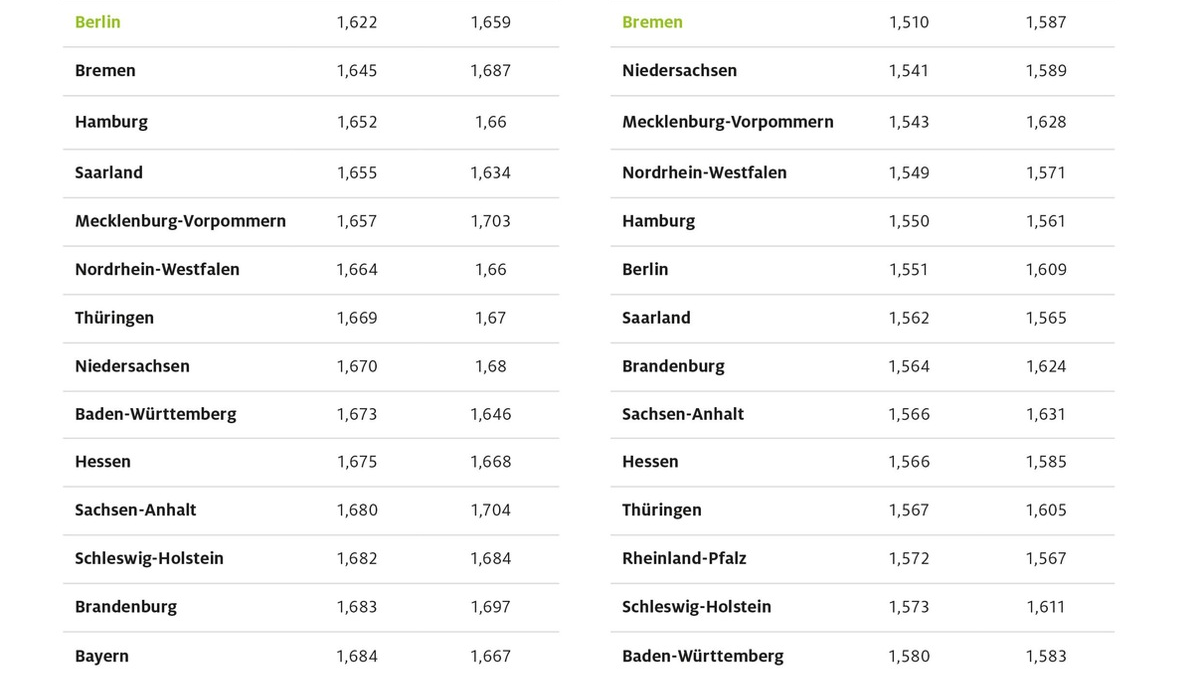Click the Thüringen label next to 1,669
1200x675 pixels.
pyautogui.click(x=114, y=318)
